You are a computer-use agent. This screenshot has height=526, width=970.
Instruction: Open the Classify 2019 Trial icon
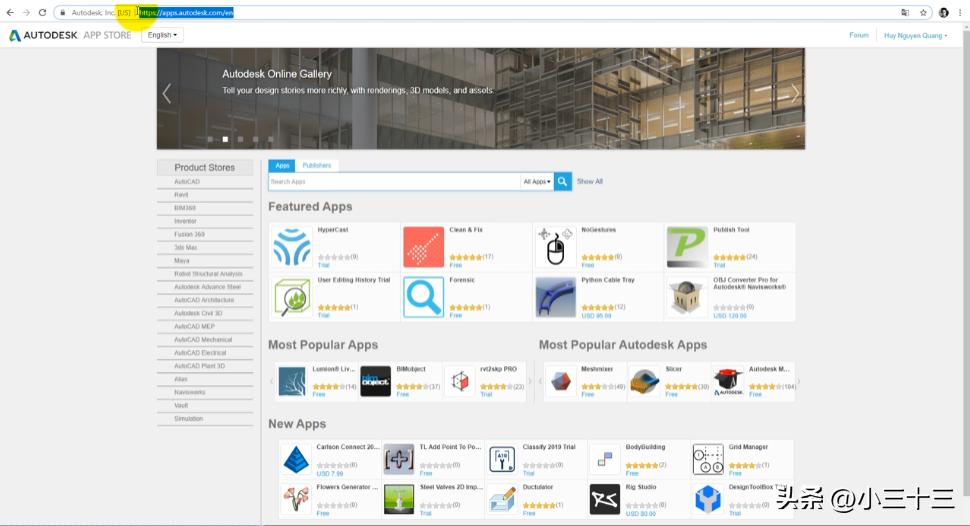[x=502, y=460]
